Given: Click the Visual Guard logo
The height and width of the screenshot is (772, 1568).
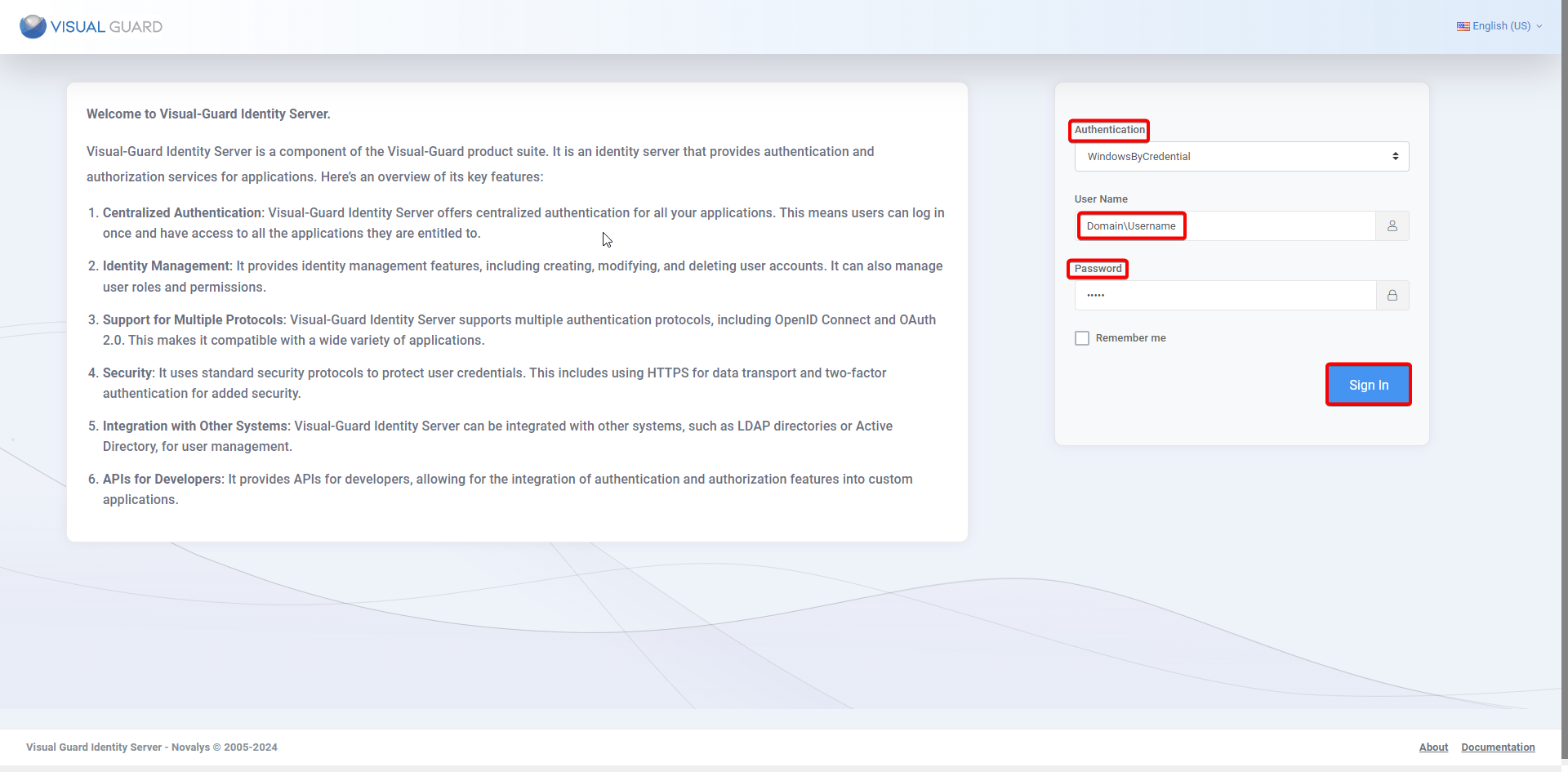Looking at the screenshot, I should click(x=90, y=26).
